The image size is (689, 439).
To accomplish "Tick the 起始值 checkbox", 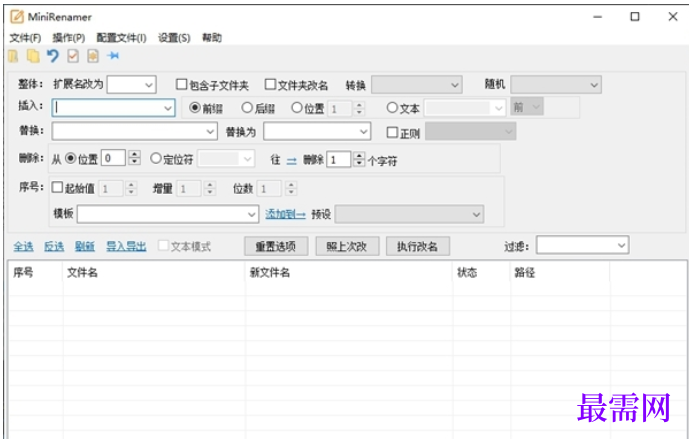I will pyautogui.click(x=57, y=187).
